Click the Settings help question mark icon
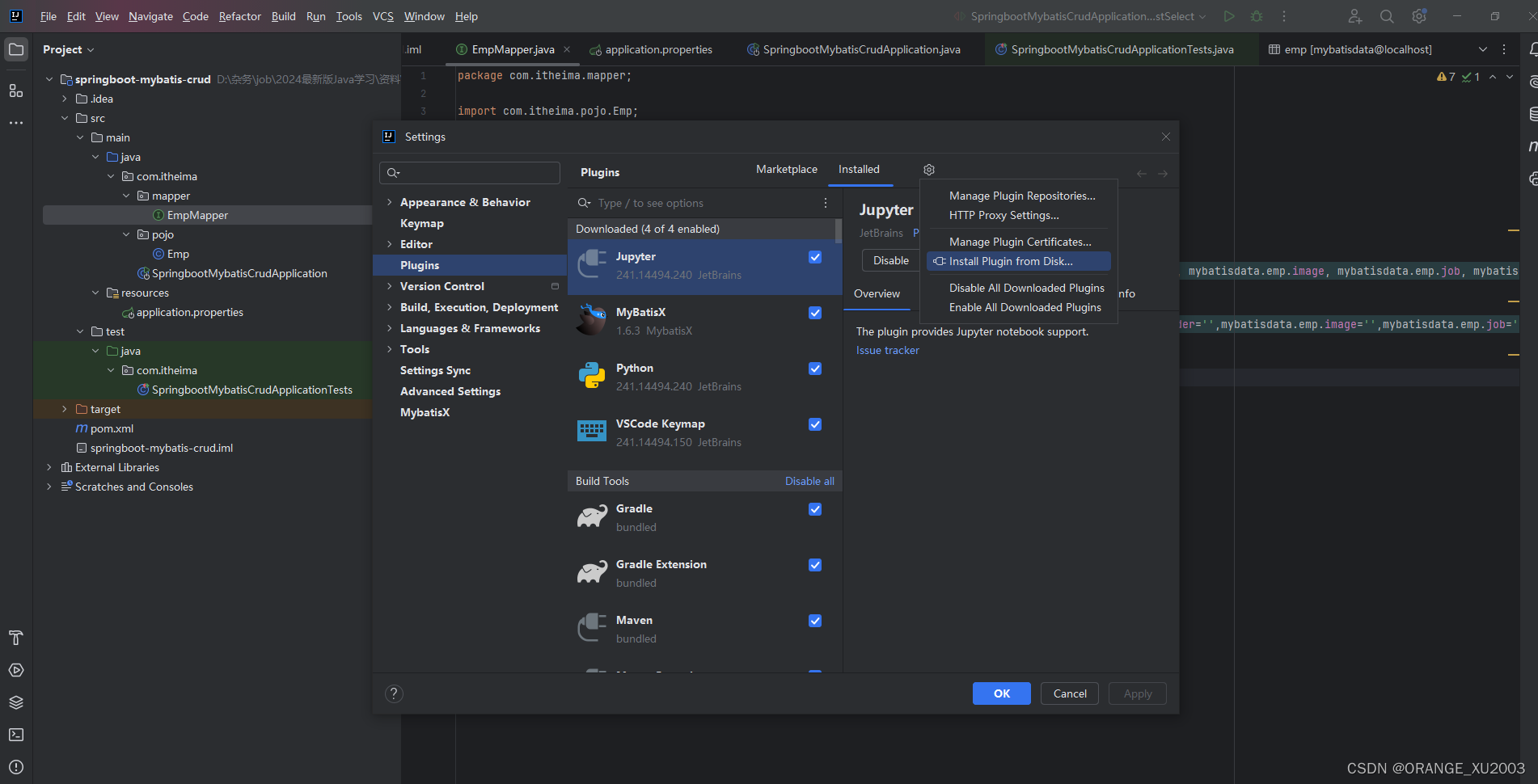 tap(394, 693)
